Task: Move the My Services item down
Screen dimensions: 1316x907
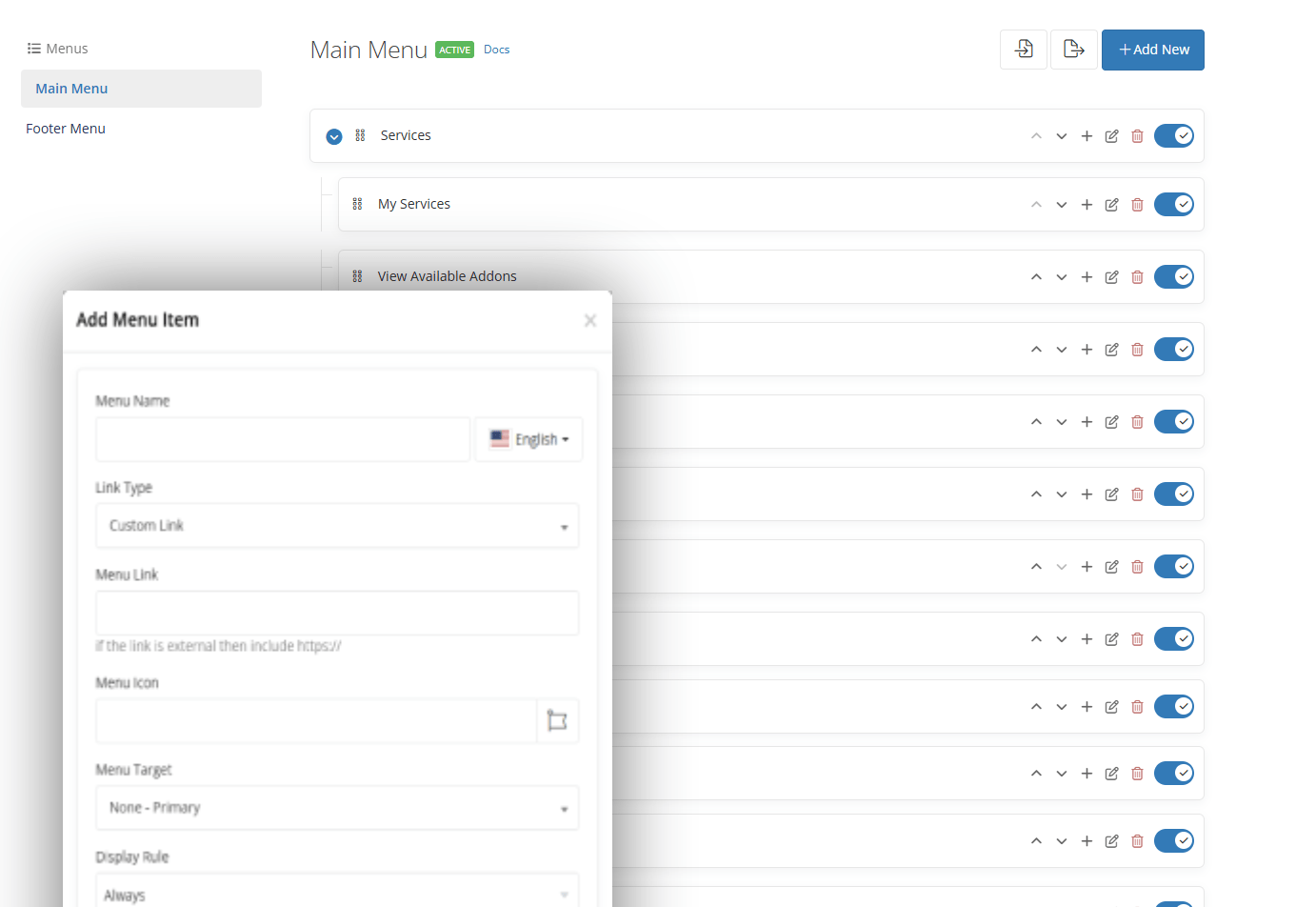Action: (1062, 205)
